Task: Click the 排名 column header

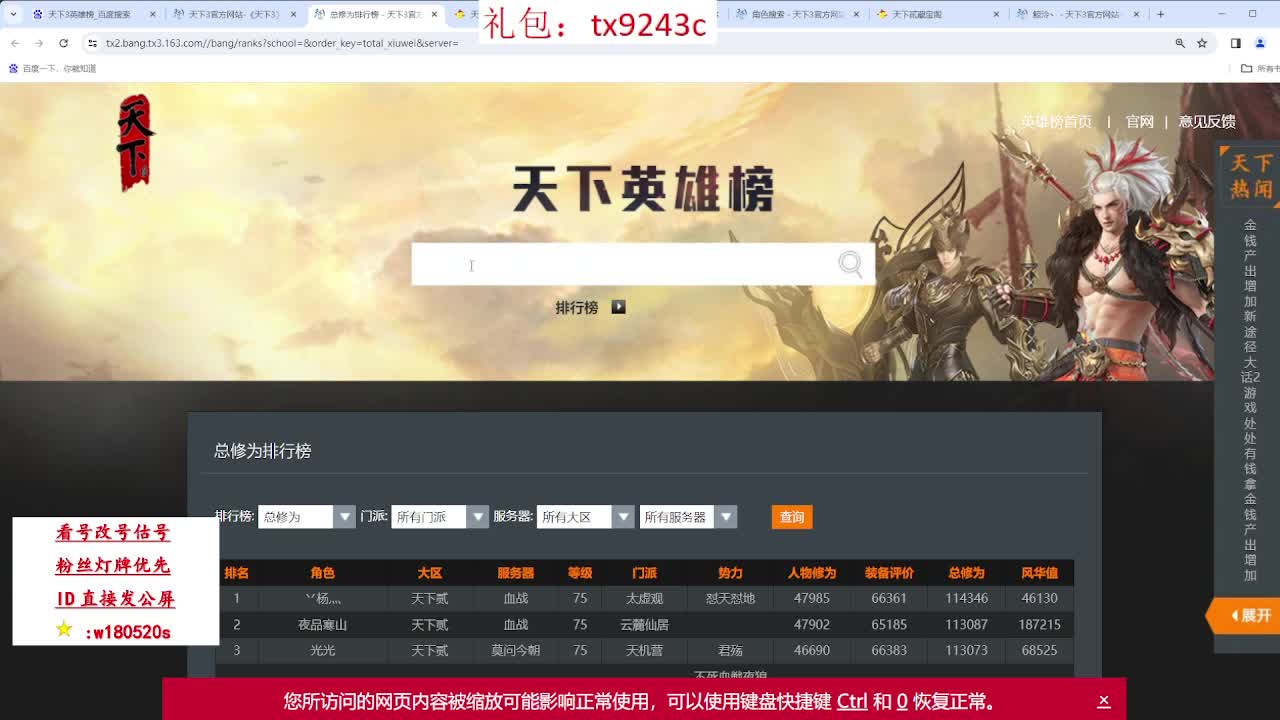Action: [x=236, y=573]
